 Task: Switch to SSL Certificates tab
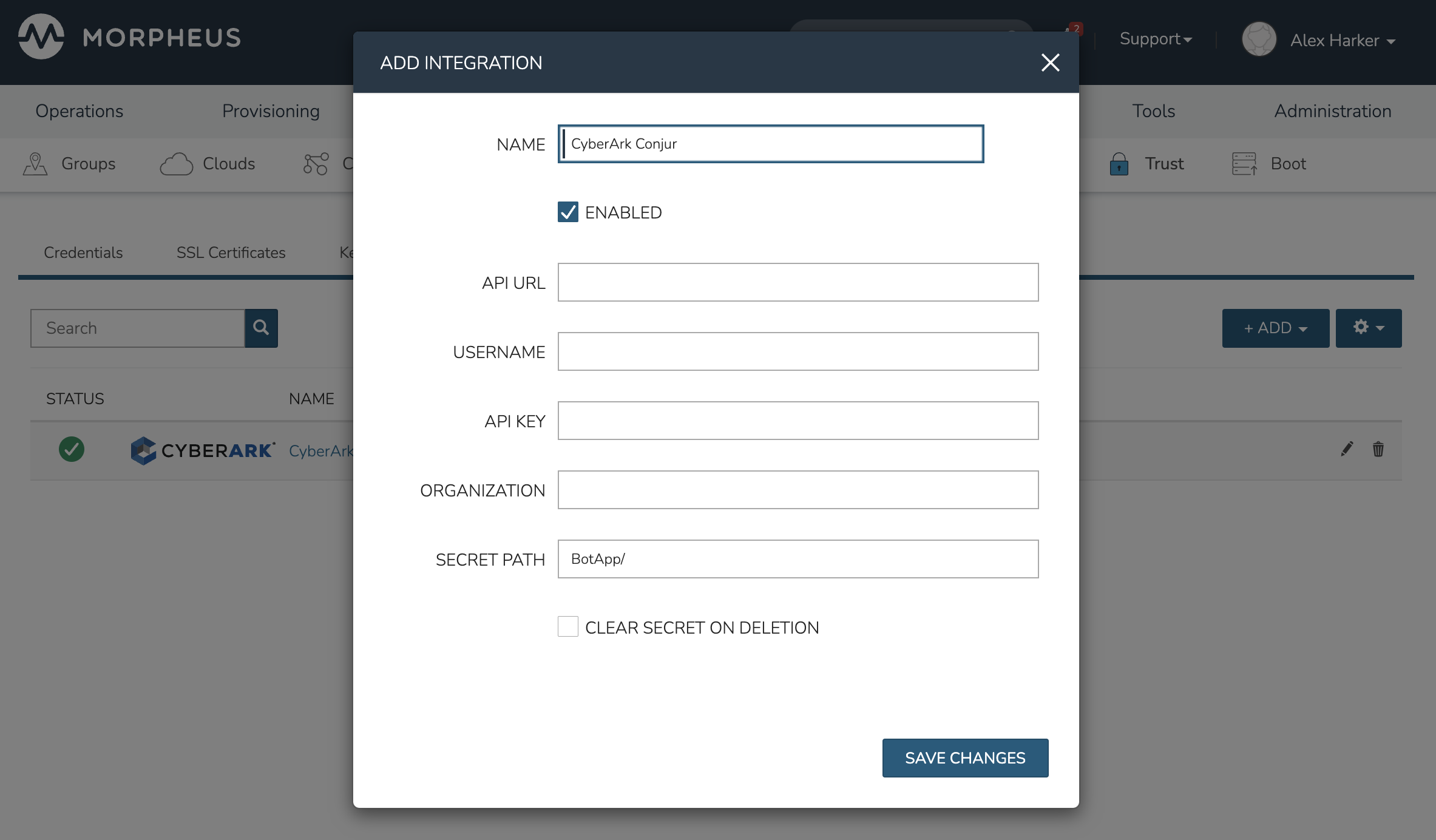click(231, 252)
